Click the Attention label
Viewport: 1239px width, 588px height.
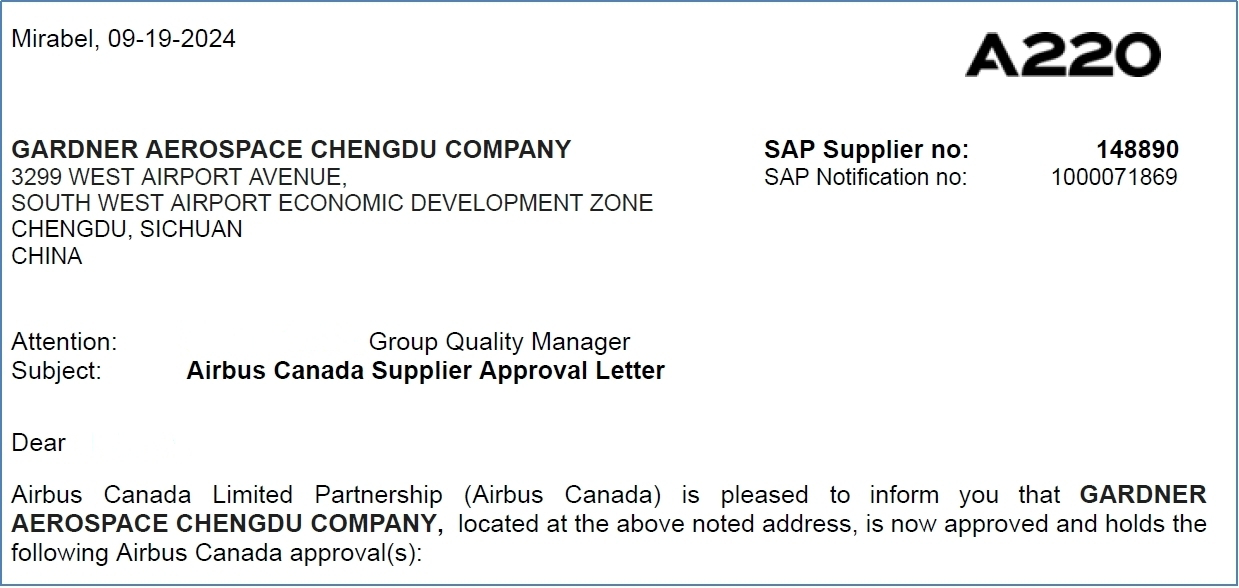(x=64, y=342)
